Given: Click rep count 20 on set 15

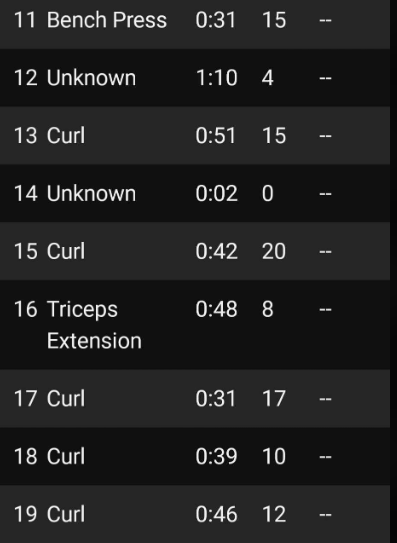Looking at the screenshot, I should 274,251.
